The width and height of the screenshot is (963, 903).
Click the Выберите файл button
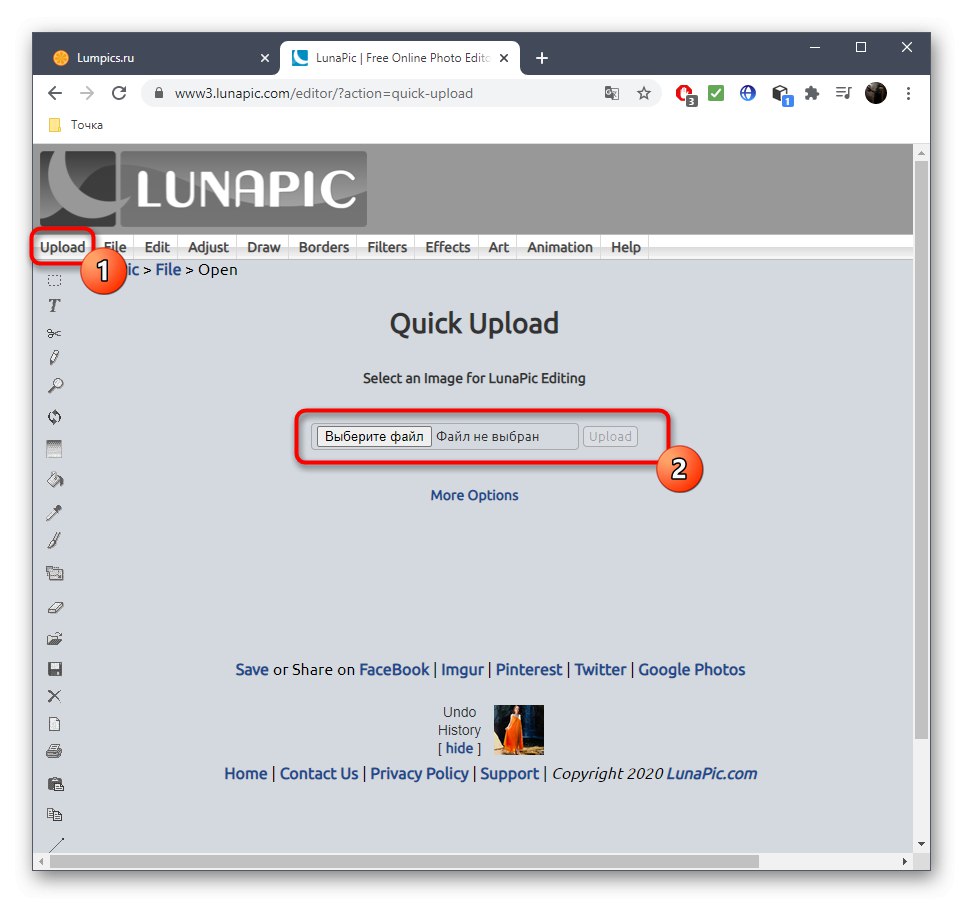(374, 436)
